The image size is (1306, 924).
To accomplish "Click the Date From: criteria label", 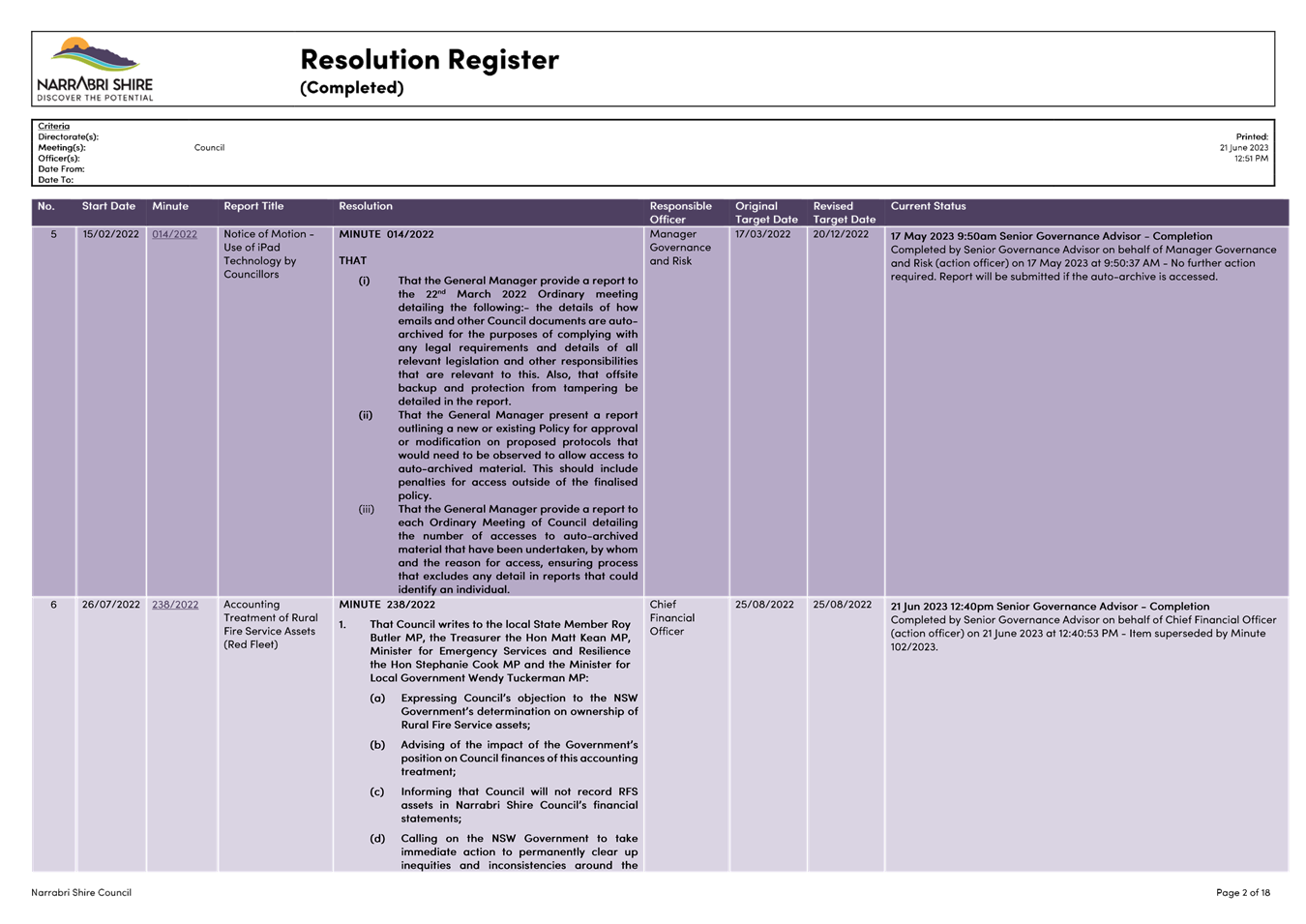I will (x=61, y=169).
